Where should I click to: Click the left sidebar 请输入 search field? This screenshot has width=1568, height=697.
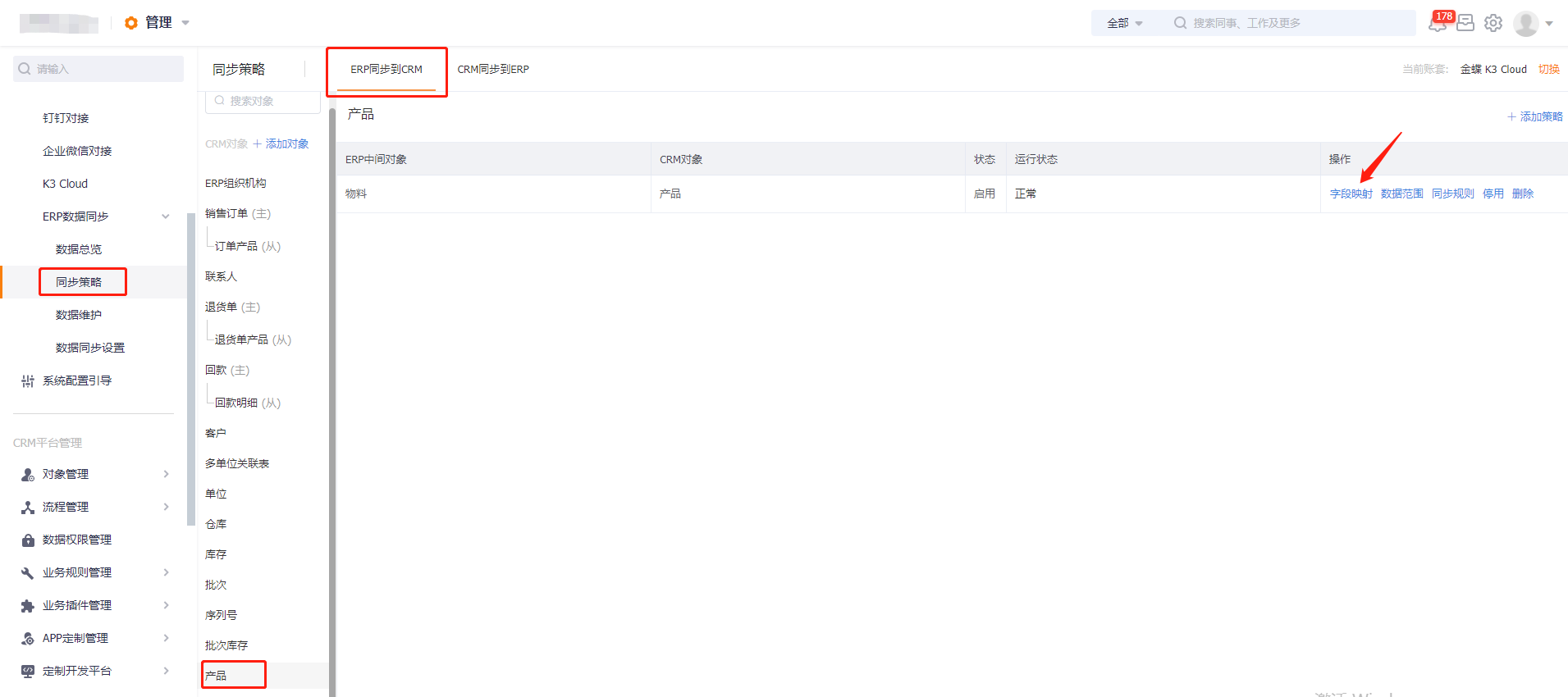(x=98, y=69)
